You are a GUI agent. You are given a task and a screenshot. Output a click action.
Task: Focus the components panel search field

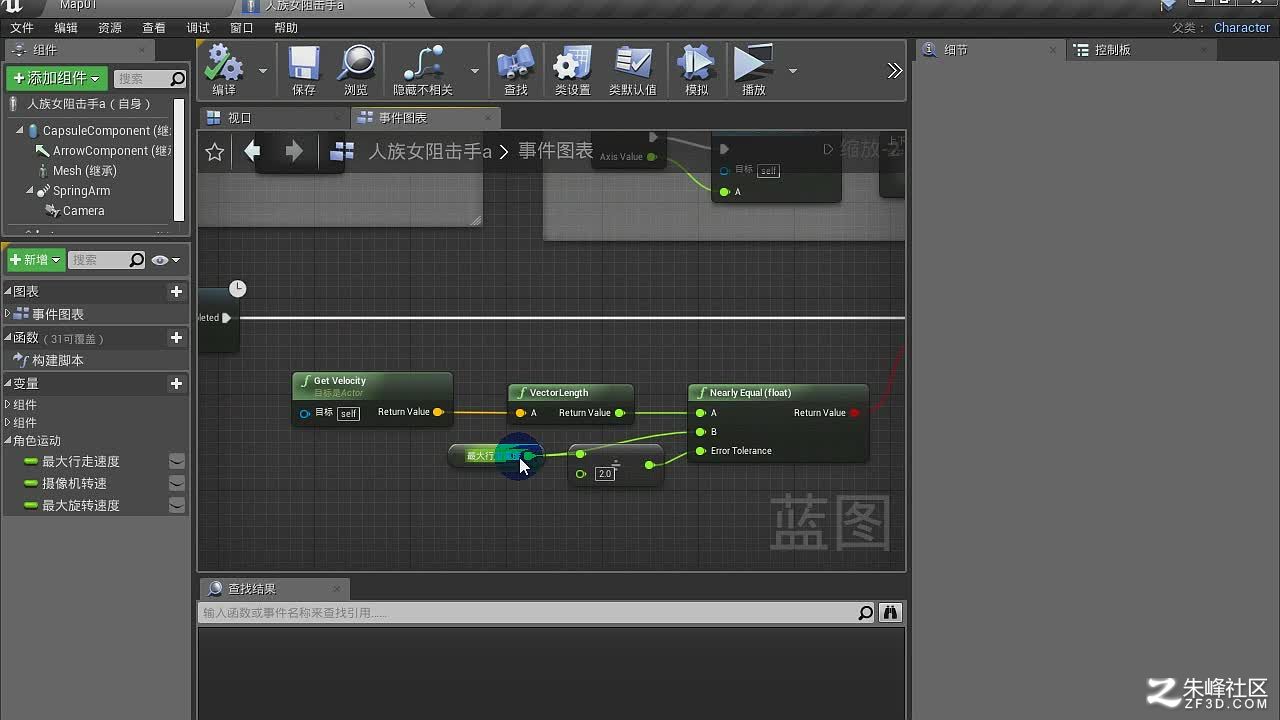150,78
